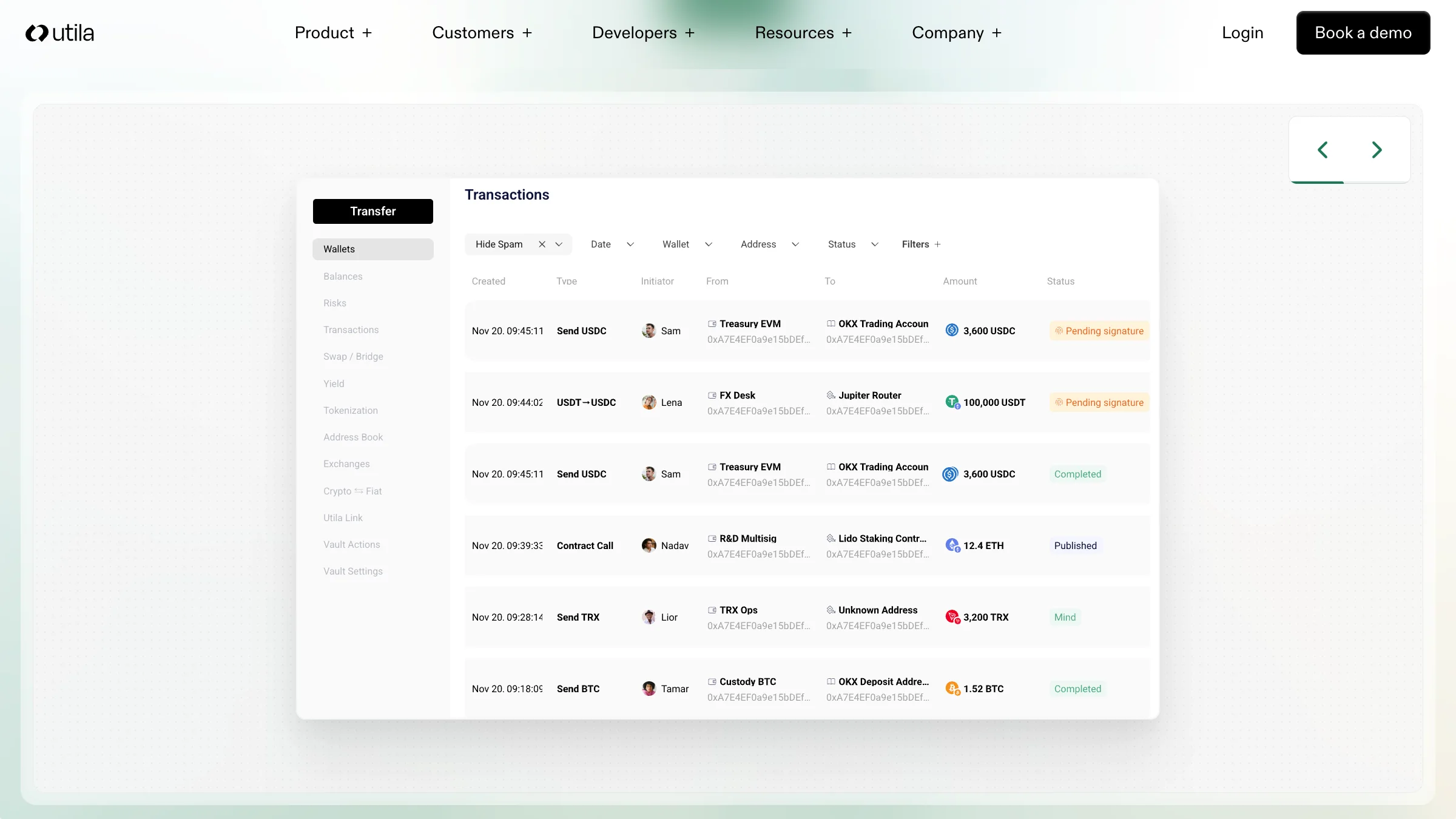Click the USDC coin icon in first row

[x=952, y=331]
